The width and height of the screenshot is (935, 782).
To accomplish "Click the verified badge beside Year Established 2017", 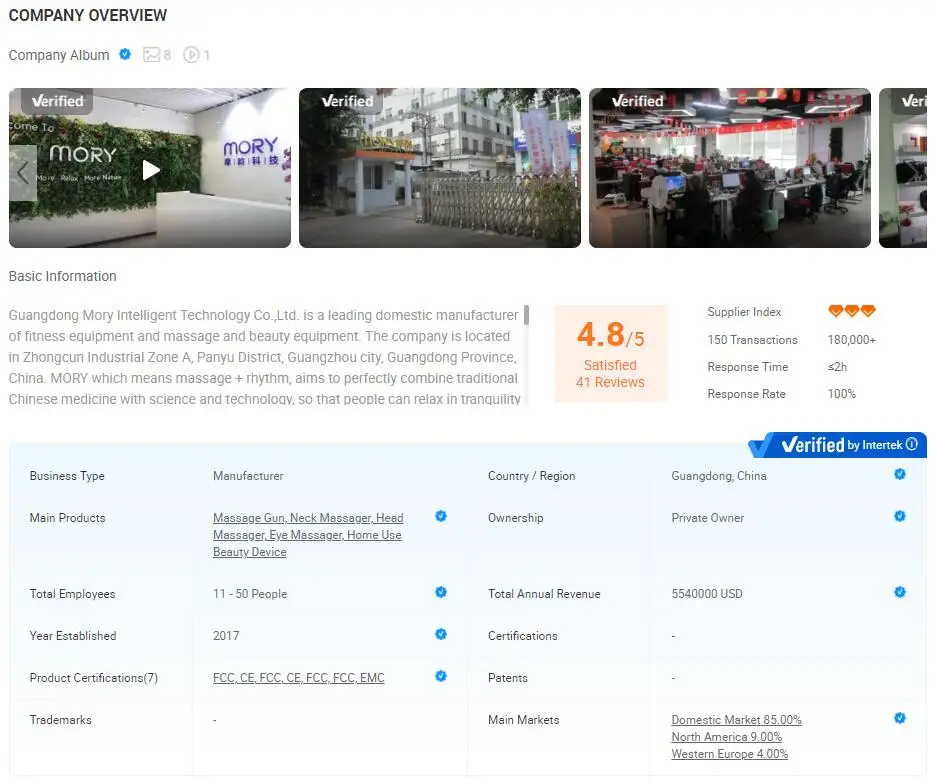I will click(441, 633).
